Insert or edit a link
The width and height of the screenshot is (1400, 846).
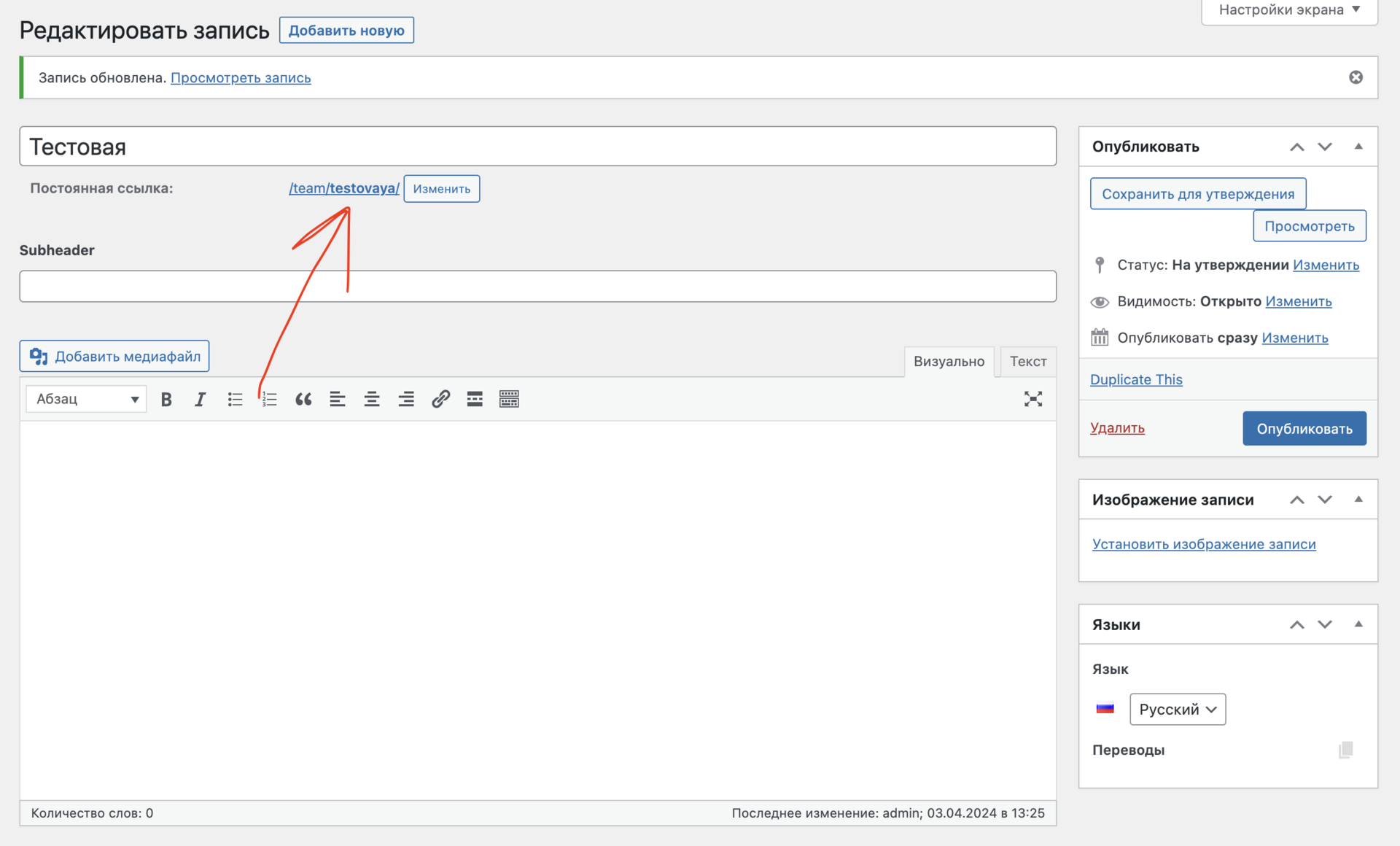coord(440,399)
